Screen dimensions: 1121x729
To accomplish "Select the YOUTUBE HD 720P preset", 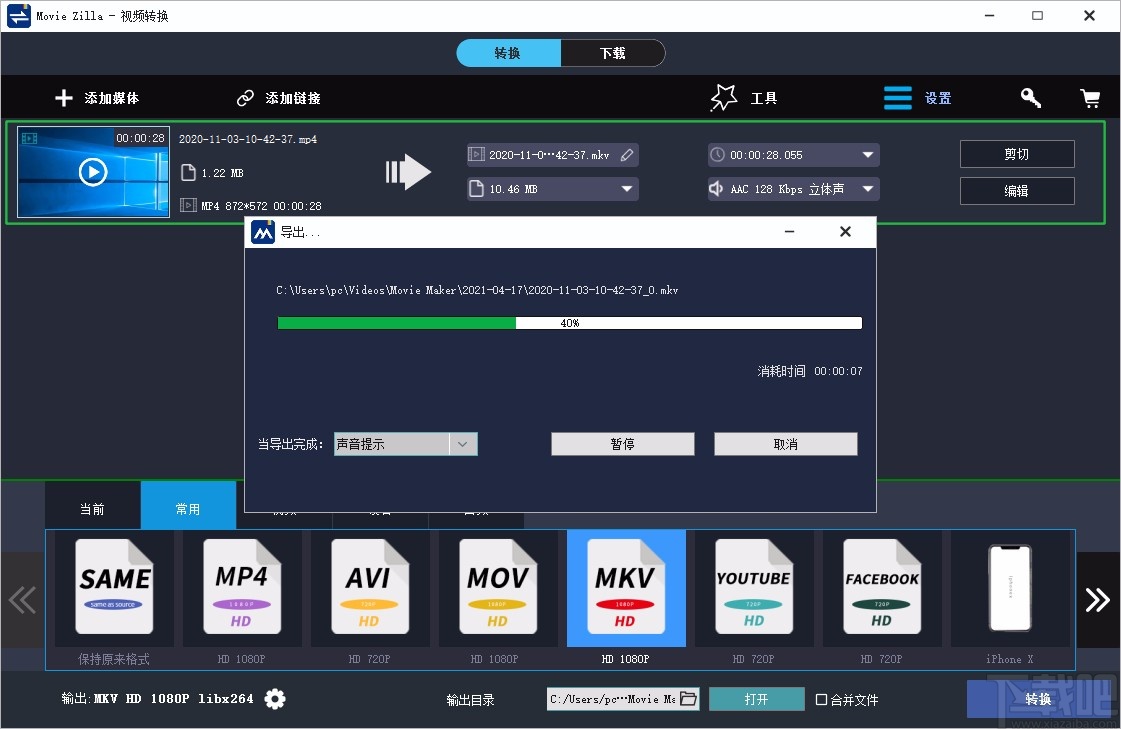I will coord(753,589).
